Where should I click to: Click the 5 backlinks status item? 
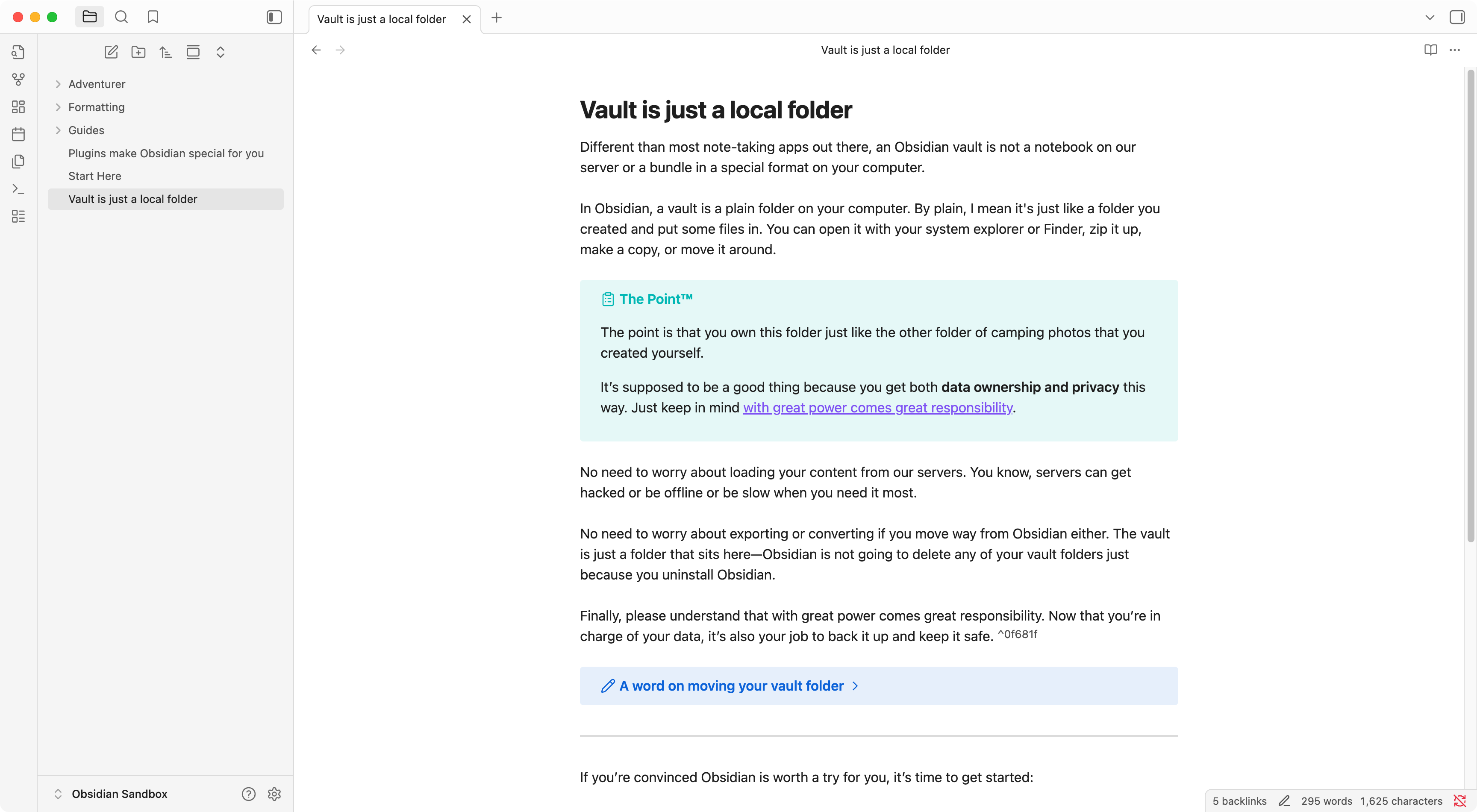tap(1239, 801)
